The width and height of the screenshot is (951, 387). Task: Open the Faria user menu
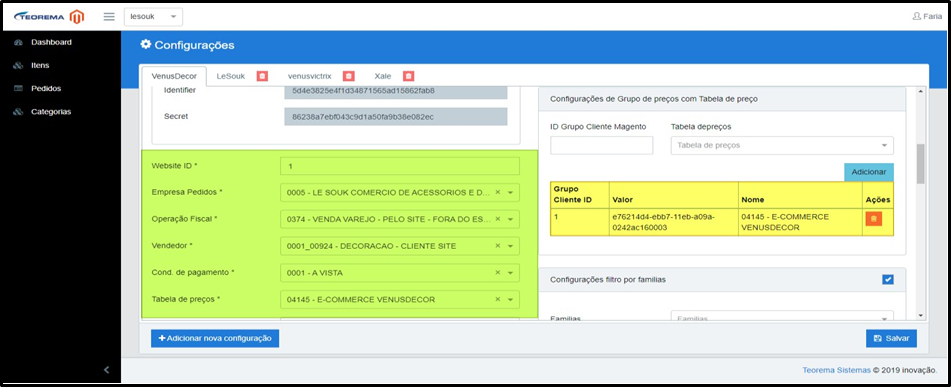[x=927, y=16]
